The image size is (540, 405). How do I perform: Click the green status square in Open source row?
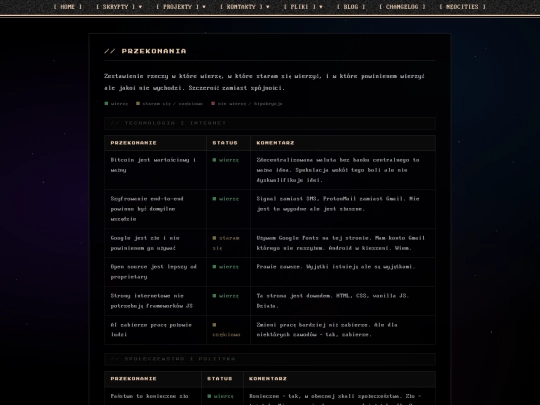click(x=214, y=267)
